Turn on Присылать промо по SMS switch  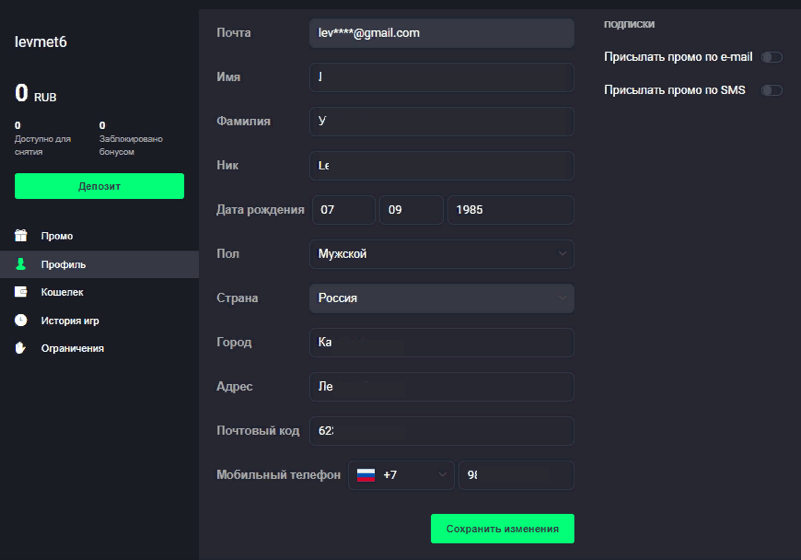[771, 90]
